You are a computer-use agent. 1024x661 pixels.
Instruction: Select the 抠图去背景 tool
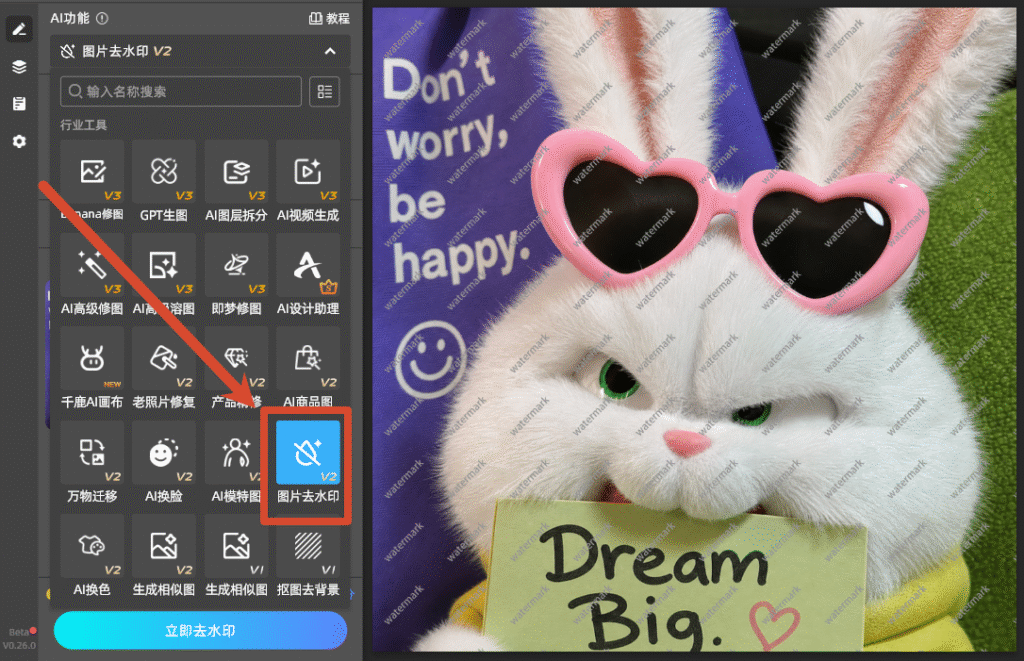(x=308, y=556)
